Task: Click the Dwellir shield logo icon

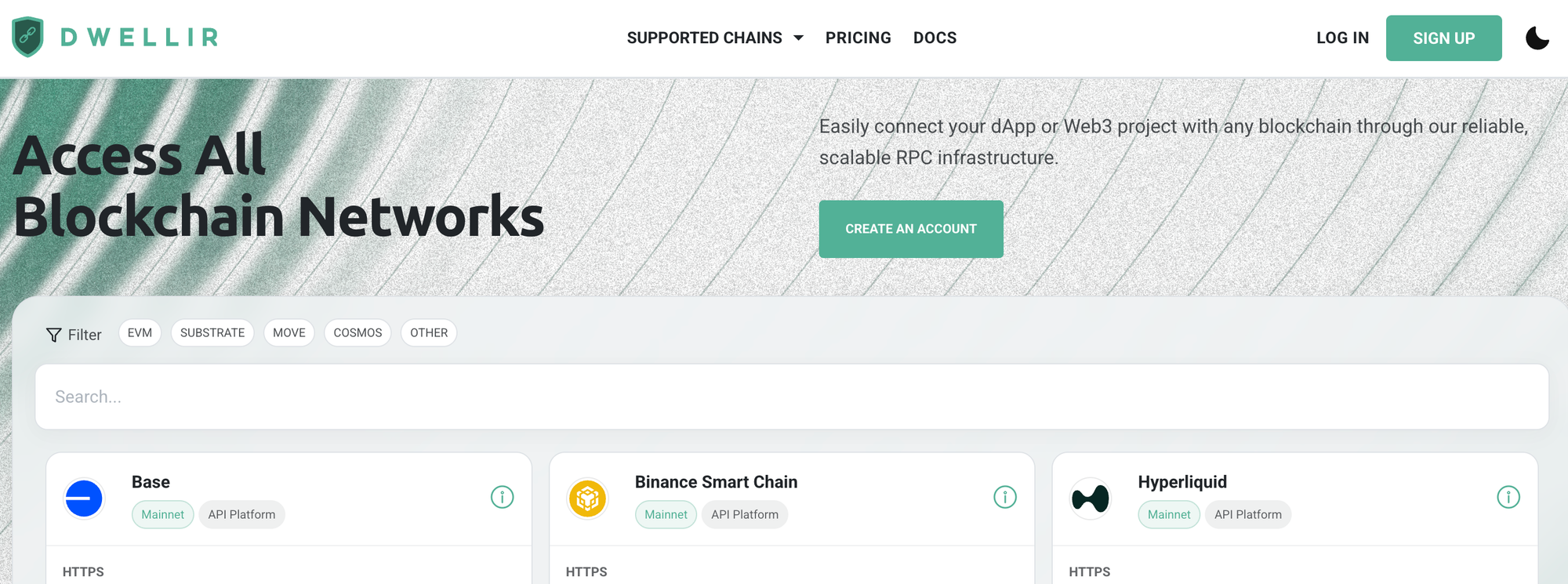Action: [x=28, y=37]
